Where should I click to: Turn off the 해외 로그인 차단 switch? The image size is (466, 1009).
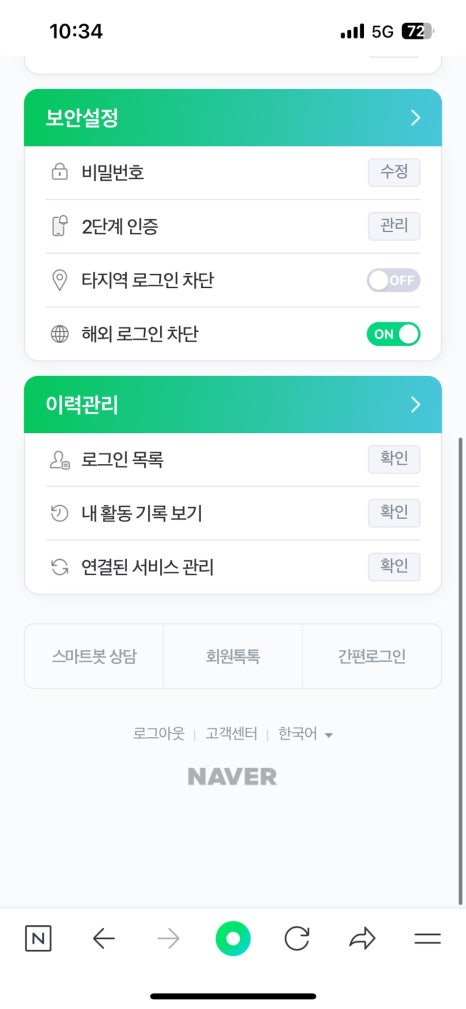[x=393, y=334]
